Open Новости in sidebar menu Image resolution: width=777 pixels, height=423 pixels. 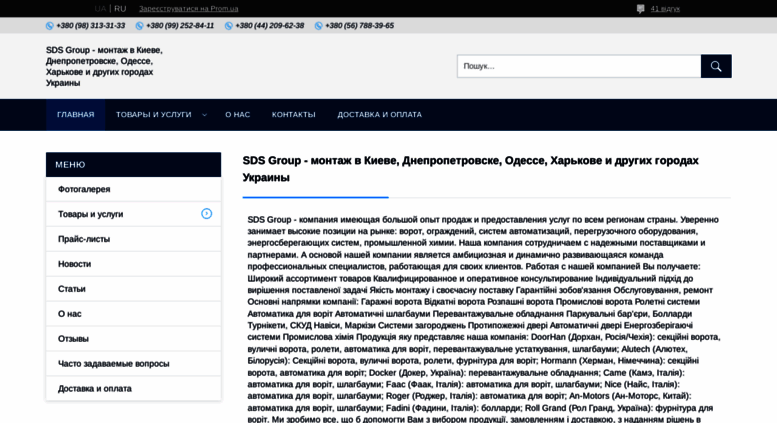(133, 264)
